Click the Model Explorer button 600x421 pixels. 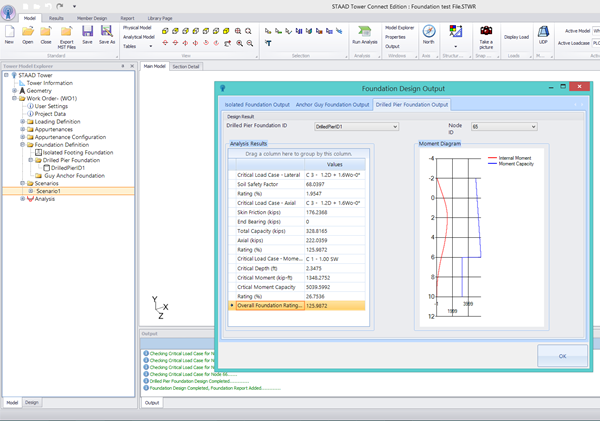click(399, 28)
